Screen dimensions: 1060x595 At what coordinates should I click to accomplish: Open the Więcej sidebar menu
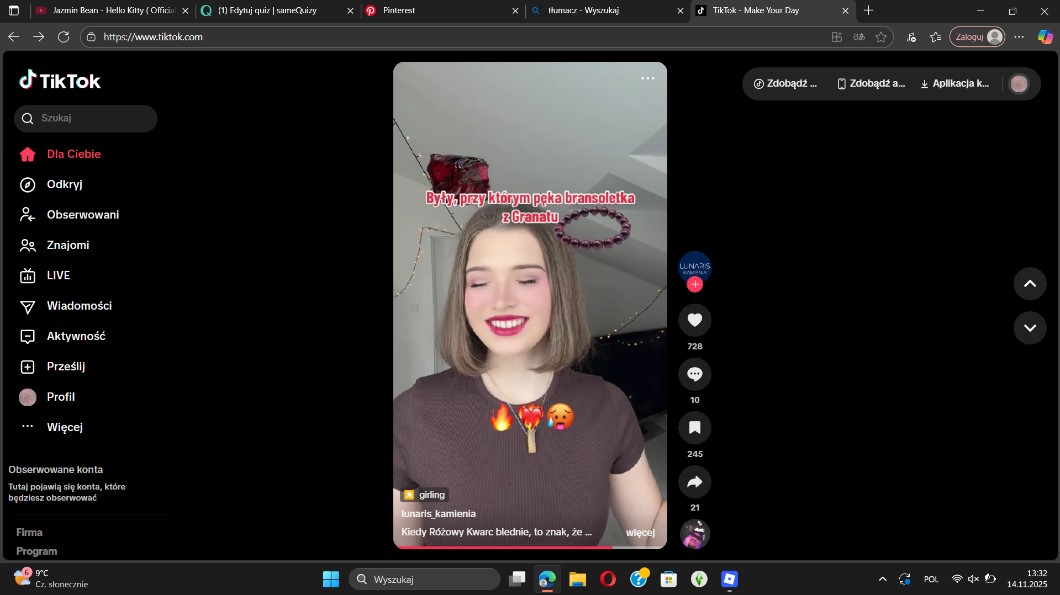(64, 427)
